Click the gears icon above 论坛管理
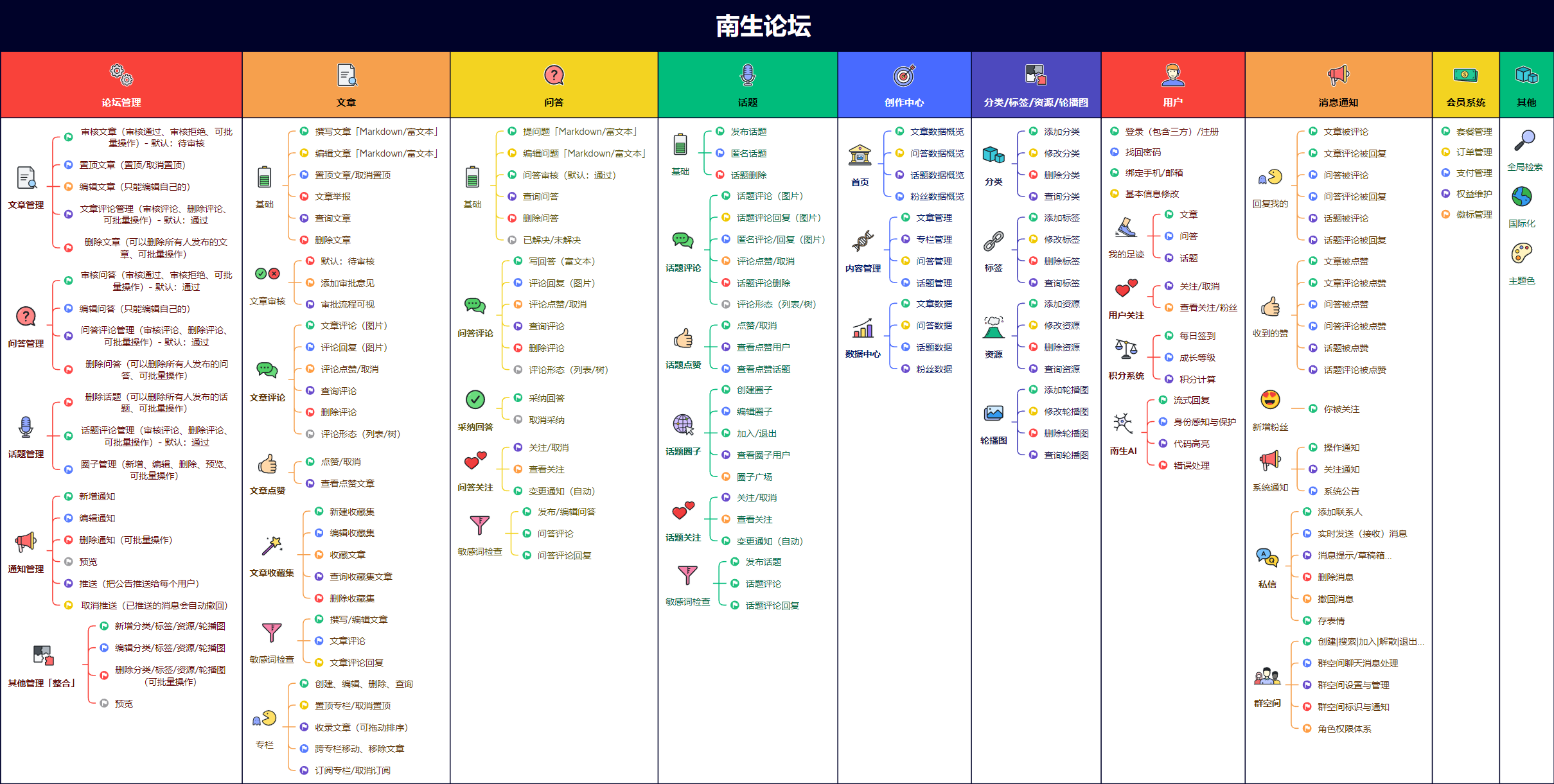The image size is (1554, 784). coord(121,75)
